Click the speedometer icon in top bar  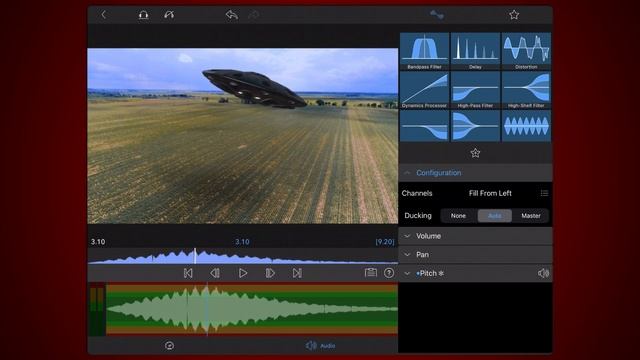[169, 15]
